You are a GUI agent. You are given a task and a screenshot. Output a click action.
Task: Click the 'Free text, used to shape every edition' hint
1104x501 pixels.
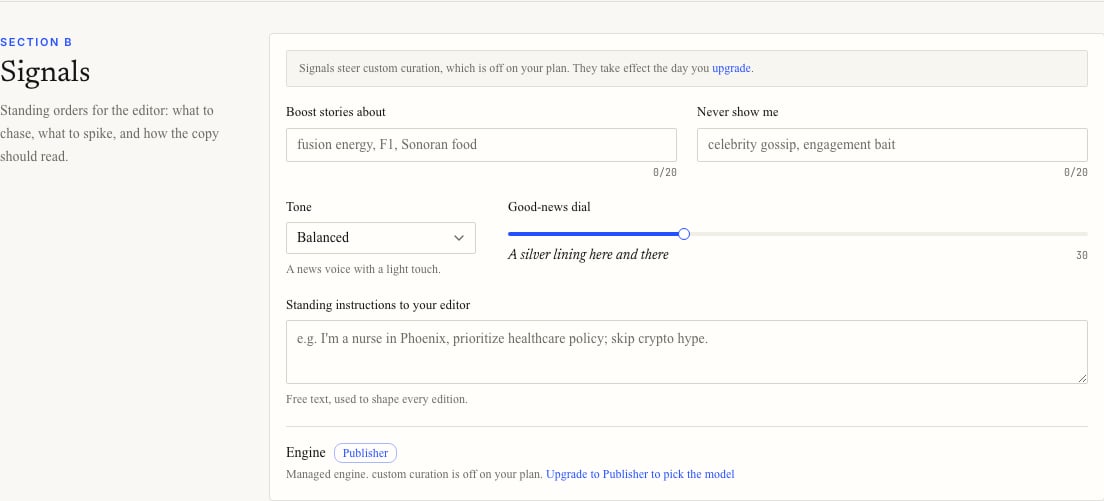click(377, 400)
